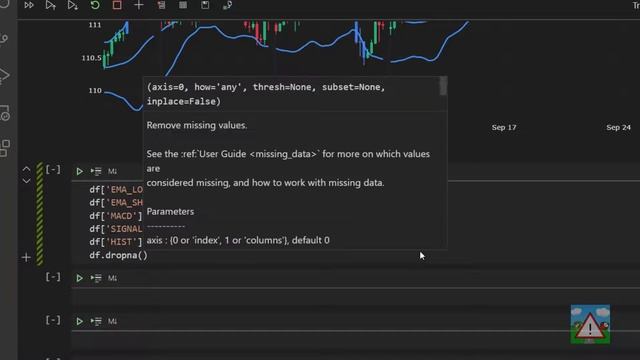Click the df['EMA_SH code line
Screen dimensions: 640x360
click(116, 203)
